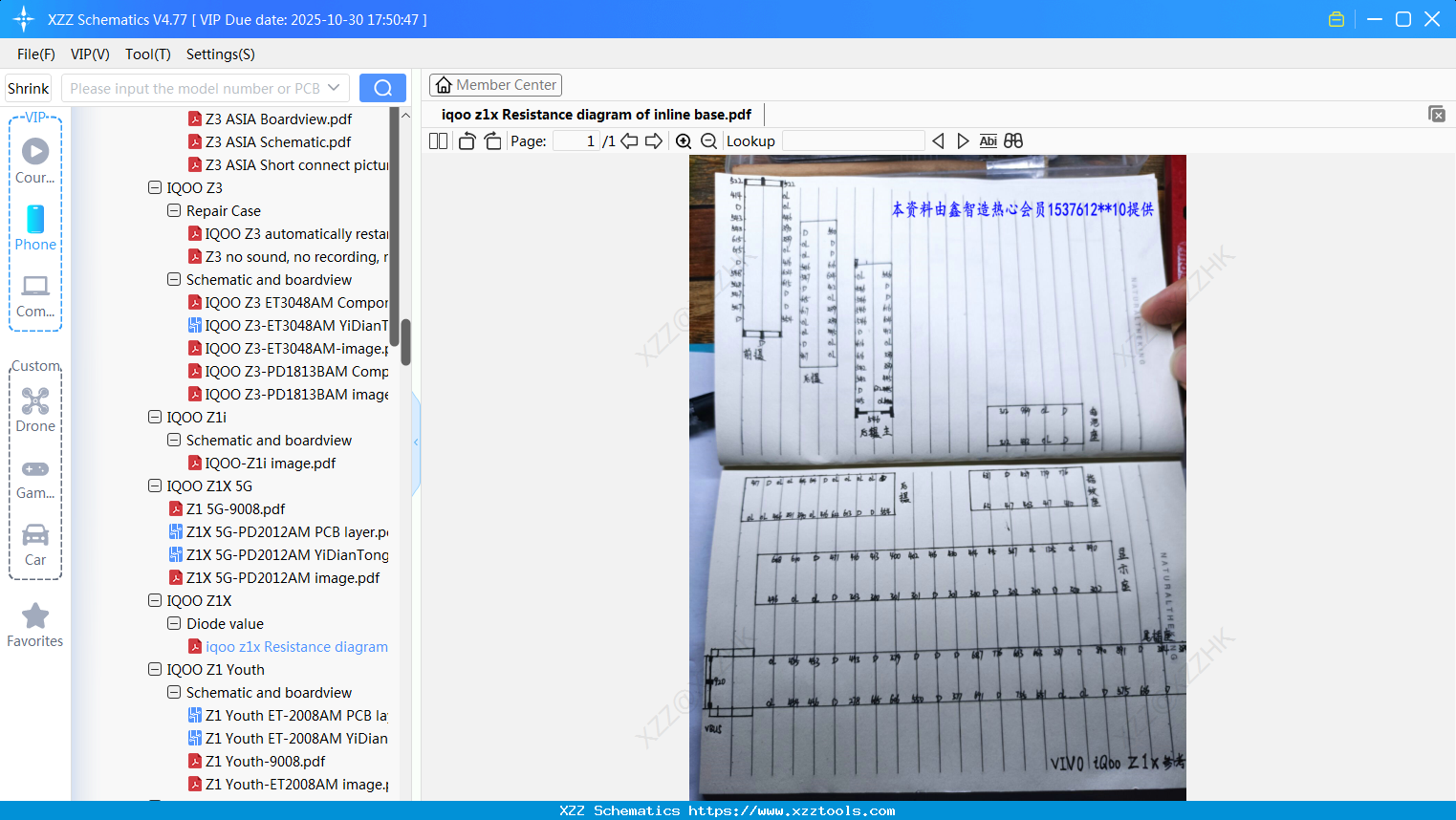The height and width of the screenshot is (820, 1456).
Task: Go to next page arrow
Action: (x=654, y=141)
